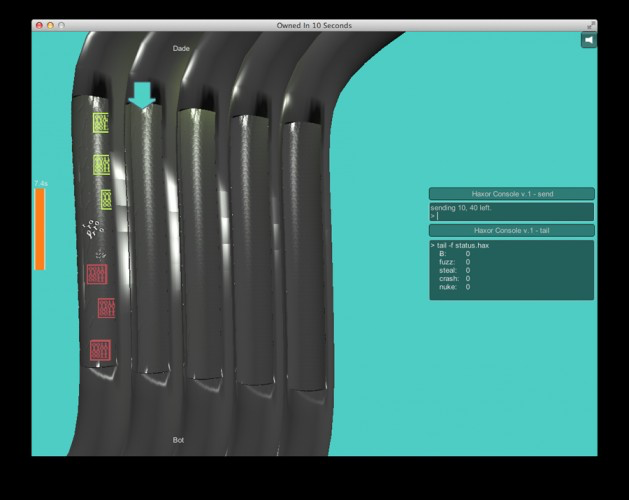Click the 'fuzz: 0' status row

(x=455, y=262)
